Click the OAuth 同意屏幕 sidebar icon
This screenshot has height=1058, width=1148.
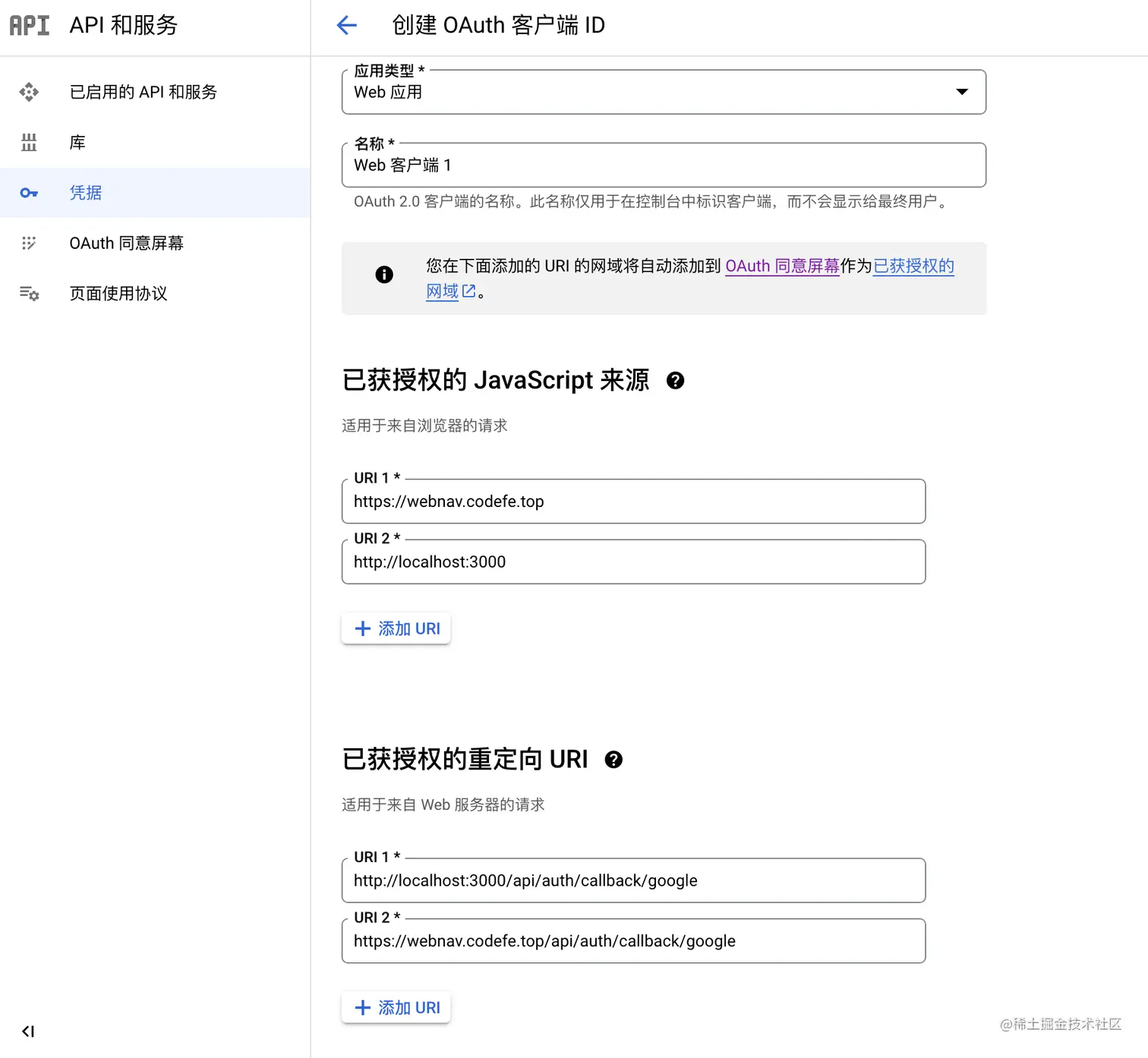29,243
